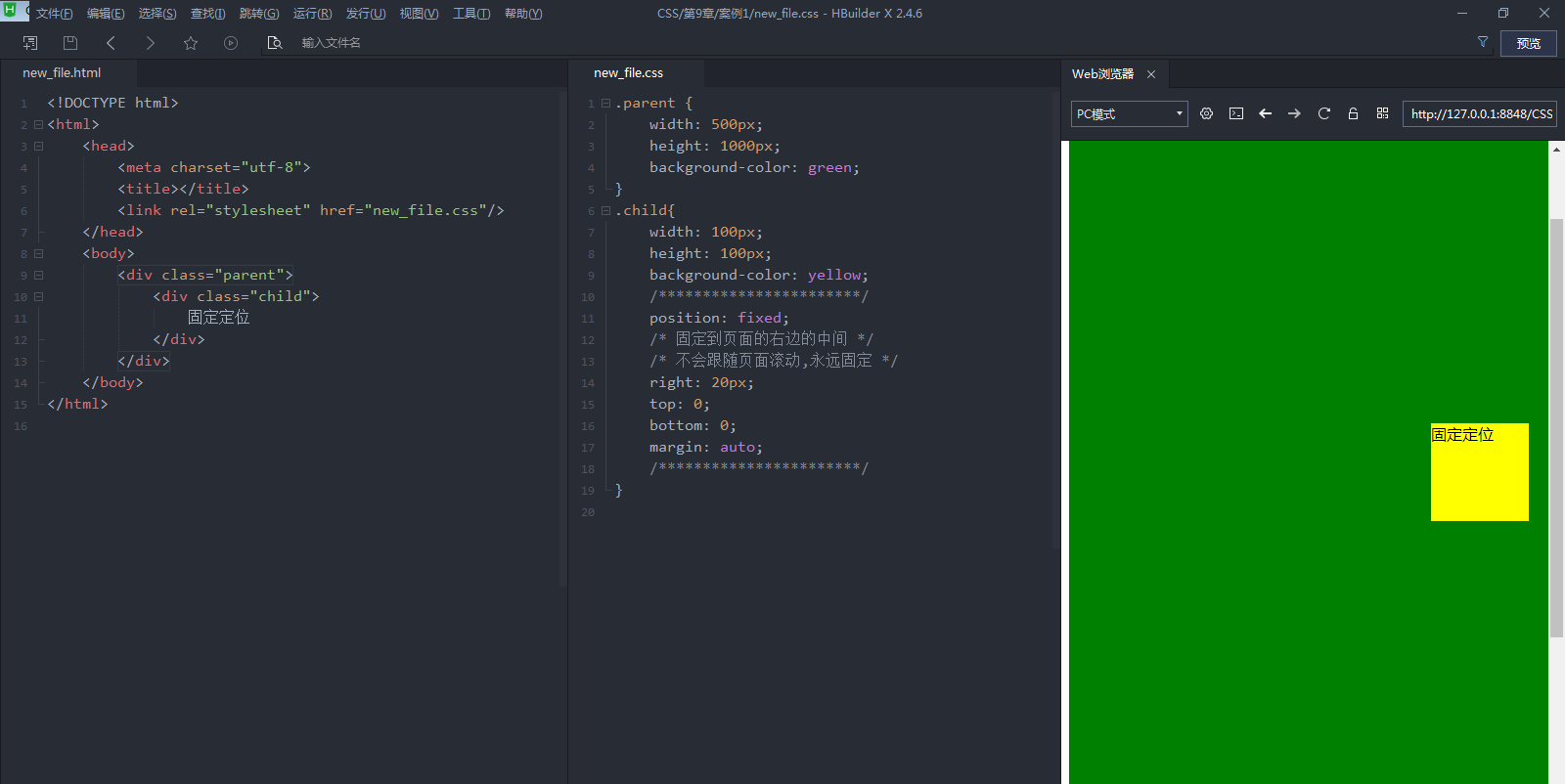Open the PC模式 dropdown
Viewport: 1565px width, 784px height.
pos(1130,114)
